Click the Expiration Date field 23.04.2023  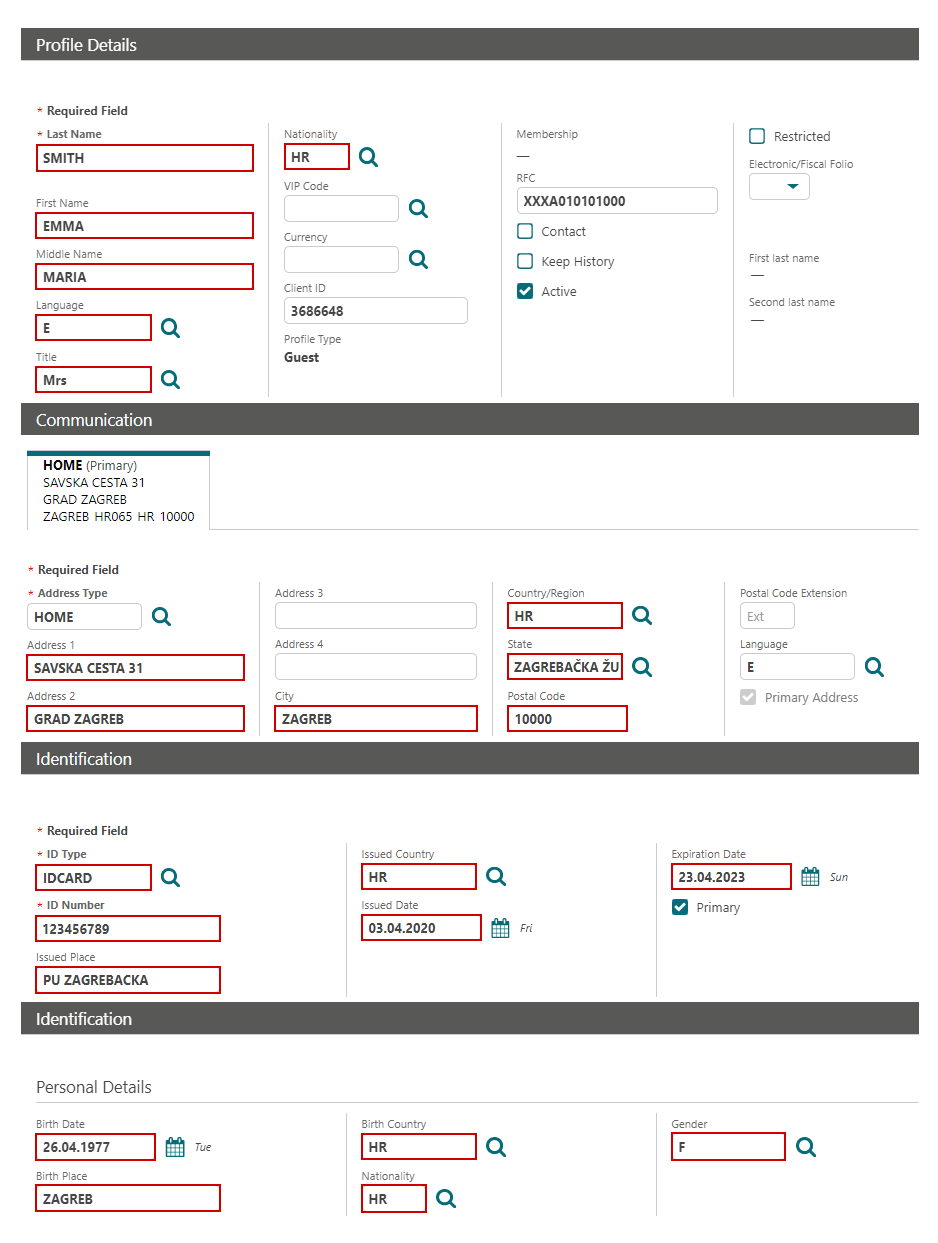pyautogui.click(x=731, y=877)
